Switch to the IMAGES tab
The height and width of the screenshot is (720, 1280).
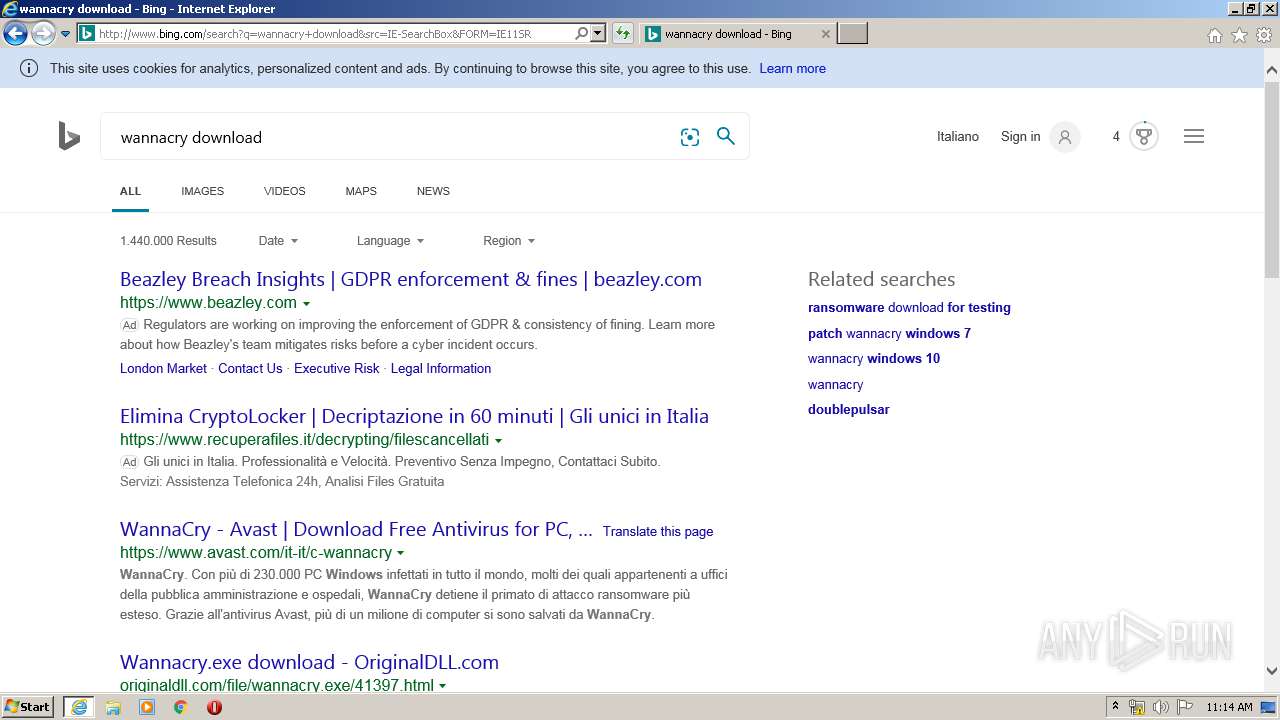202,191
